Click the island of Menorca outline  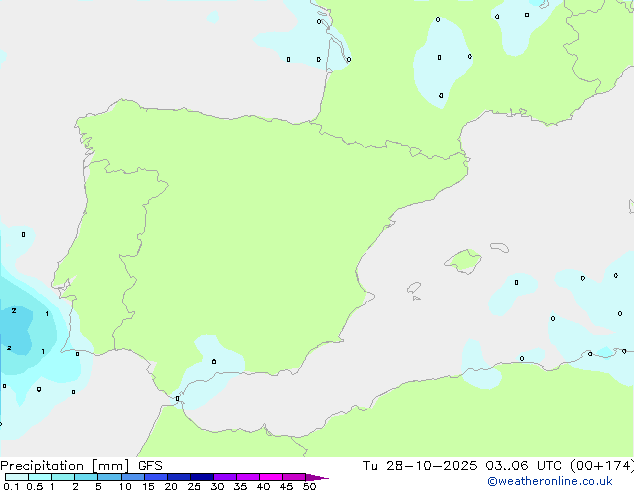click(x=499, y=247)
